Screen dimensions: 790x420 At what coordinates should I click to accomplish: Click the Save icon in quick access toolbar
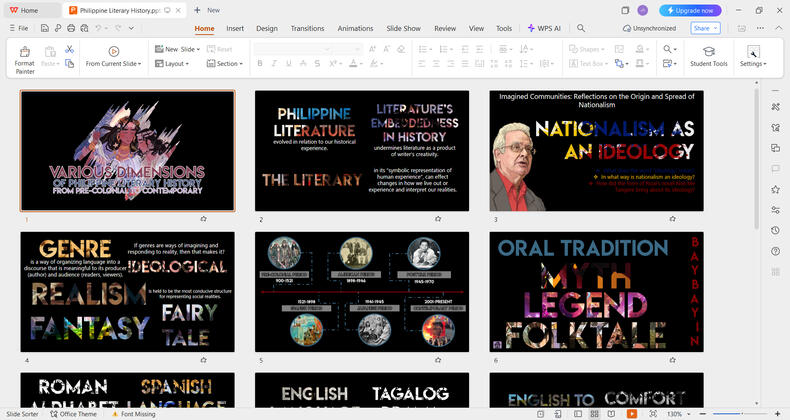coord(45,28)
